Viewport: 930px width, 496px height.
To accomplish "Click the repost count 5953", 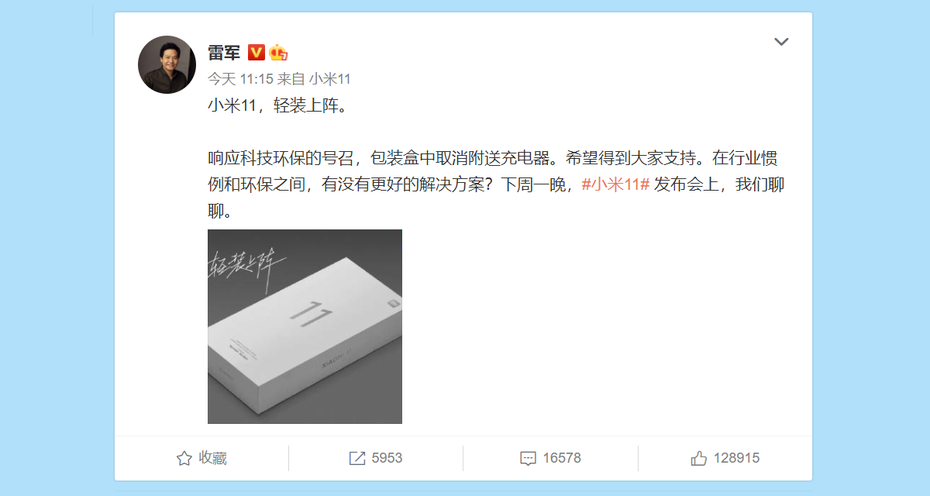I will click(x=387, y=458).
